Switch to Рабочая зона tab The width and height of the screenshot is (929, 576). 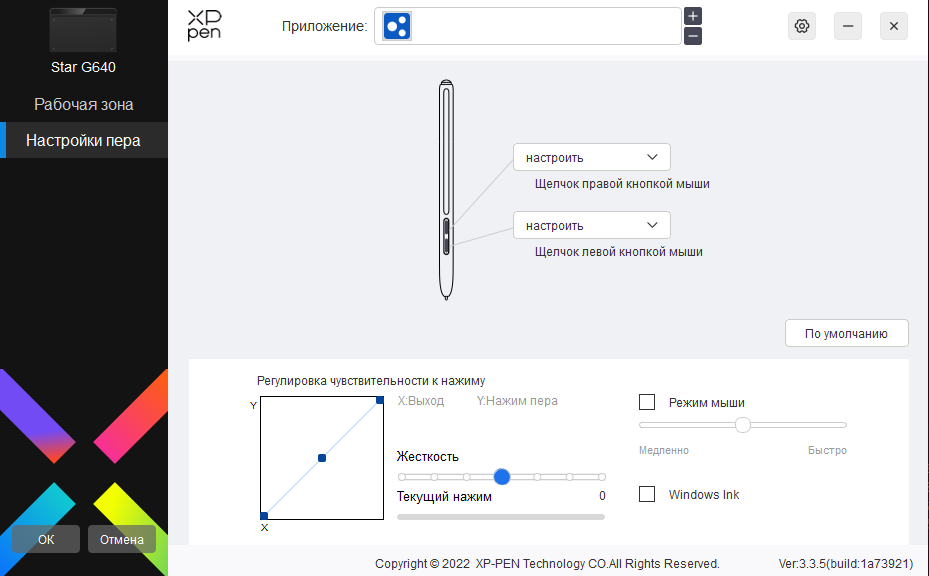[x=84, y=104]
